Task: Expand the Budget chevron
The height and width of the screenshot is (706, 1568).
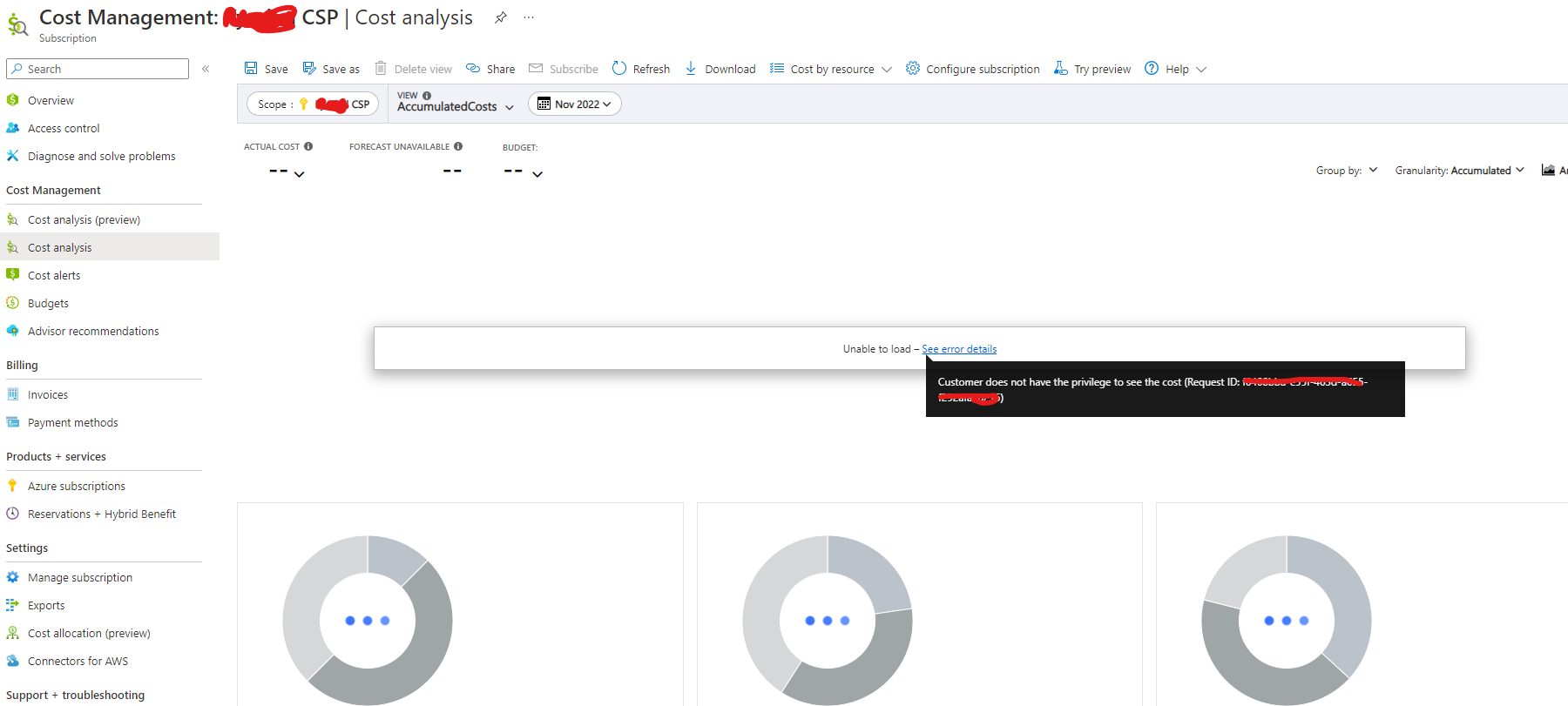Action: (537, 174)
